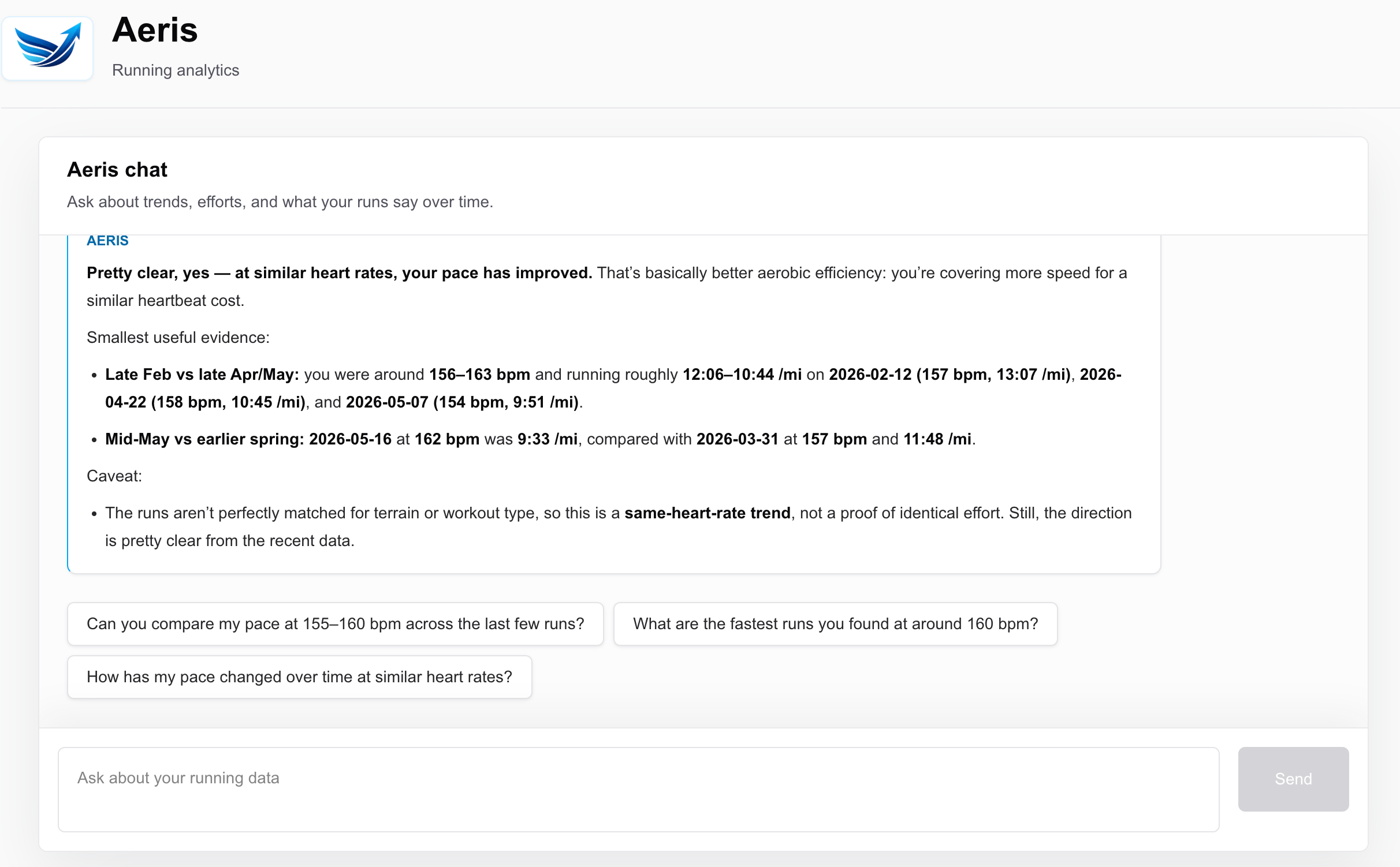Click the '162 bpm' value

(x=447, y=439)
